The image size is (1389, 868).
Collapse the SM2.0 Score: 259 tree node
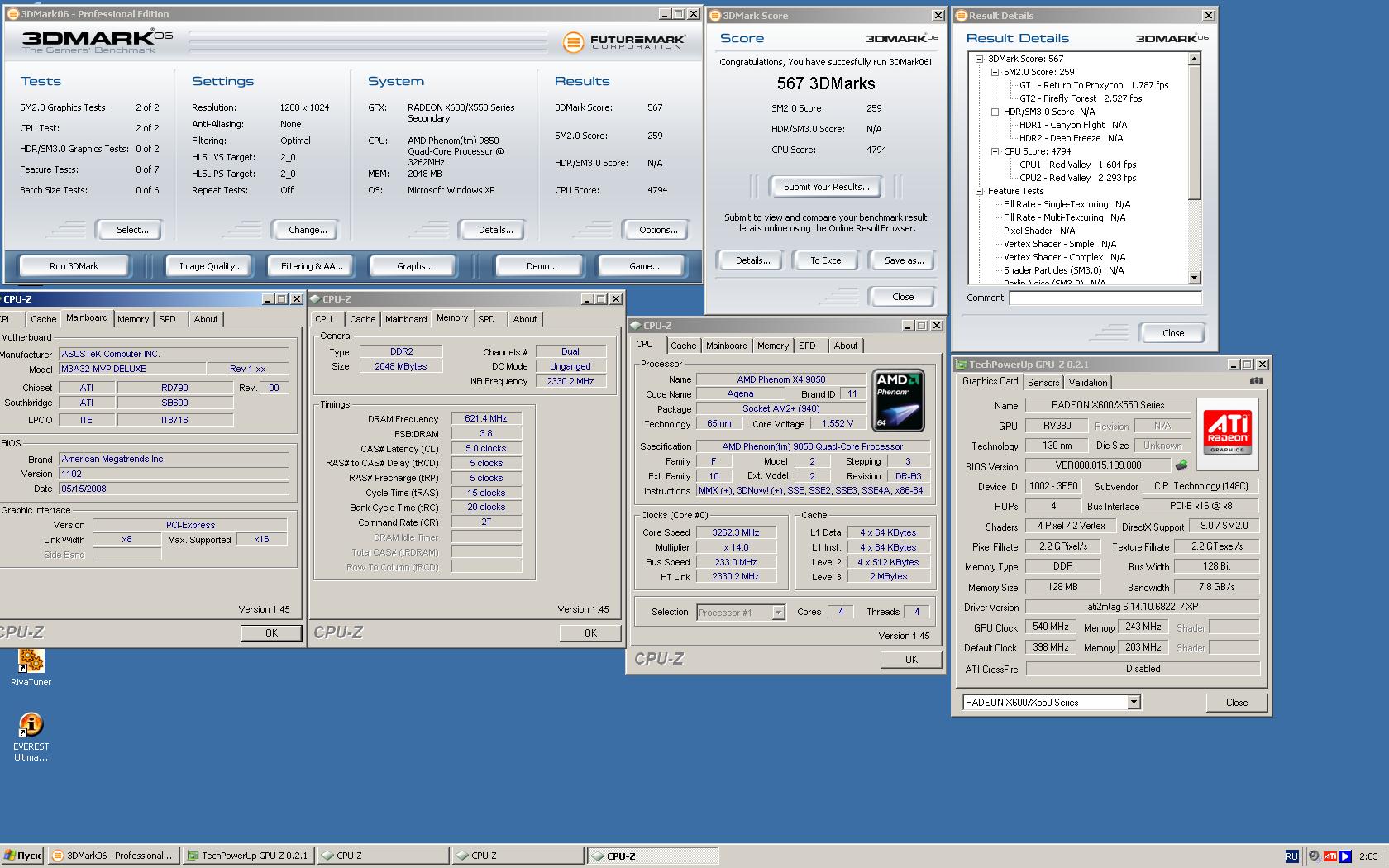pos(995,72)
